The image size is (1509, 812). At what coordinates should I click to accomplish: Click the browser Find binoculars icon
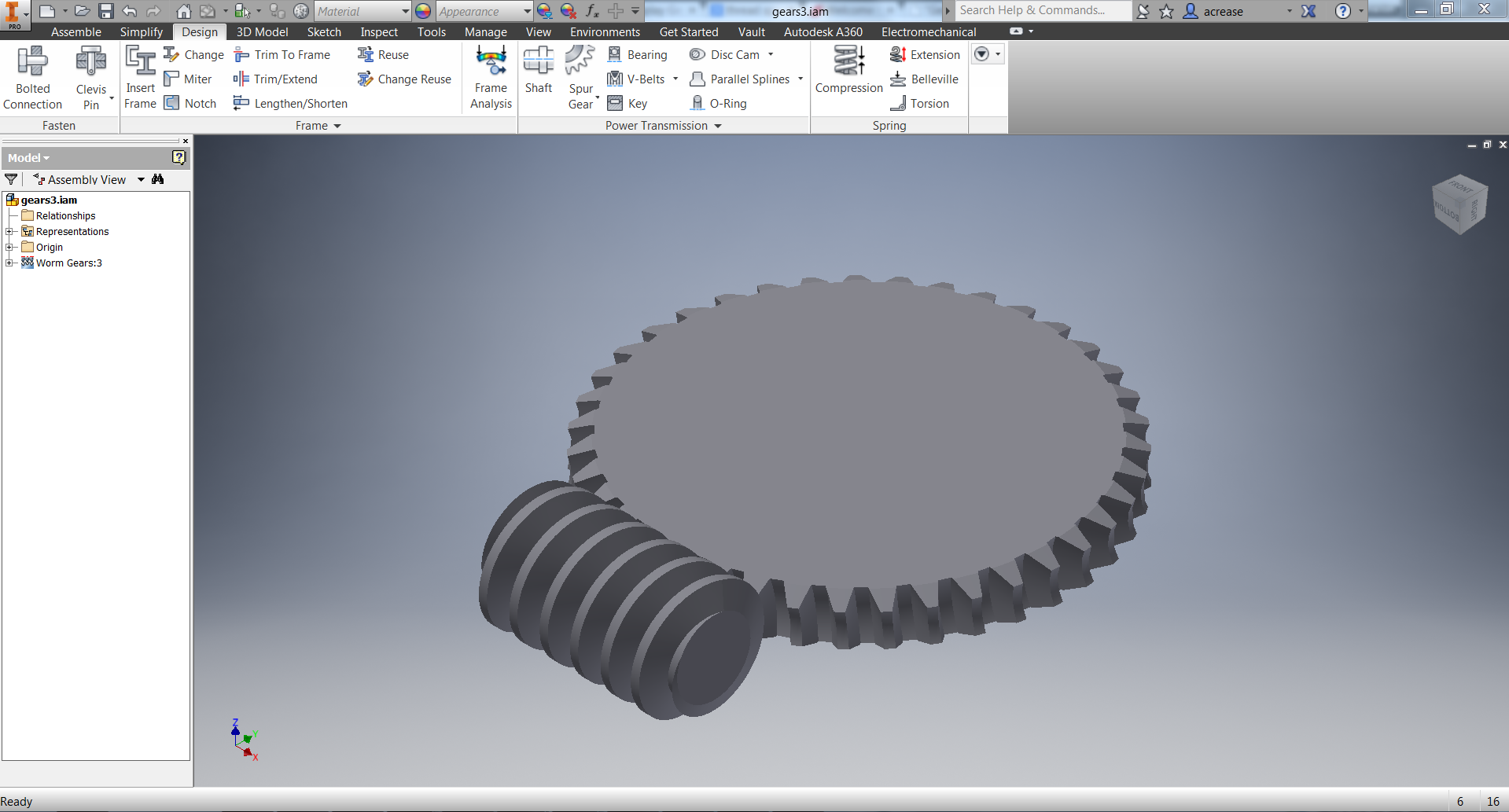pos(158,179)
